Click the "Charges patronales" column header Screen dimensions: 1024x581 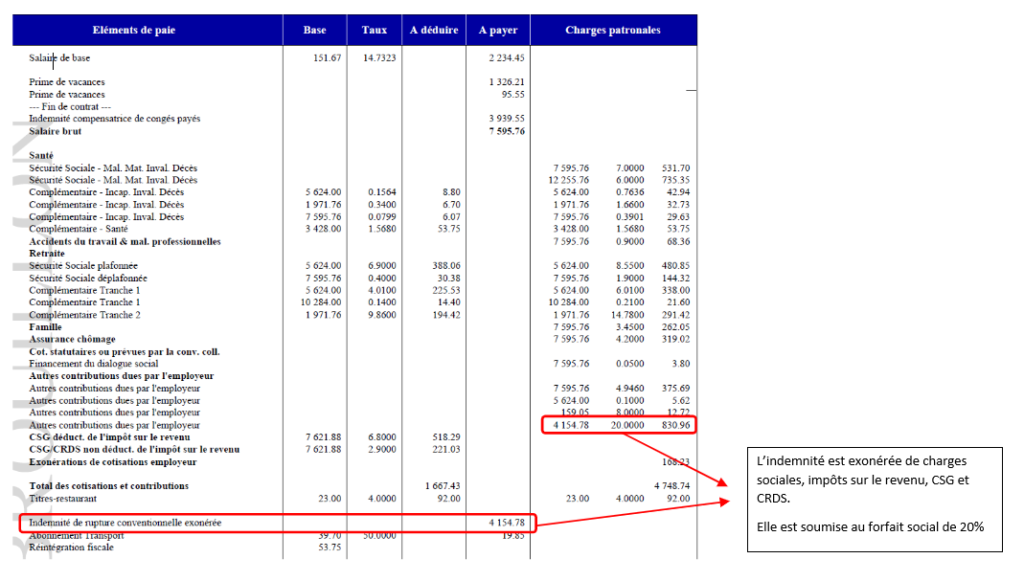(x=613, y=30)
